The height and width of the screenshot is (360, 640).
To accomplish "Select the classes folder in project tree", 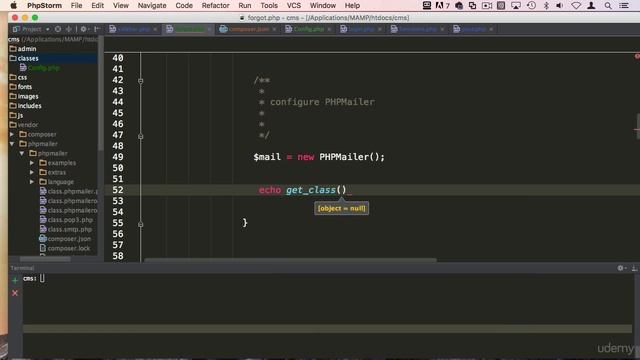I will pyautogui.click(x=28, y=58).
